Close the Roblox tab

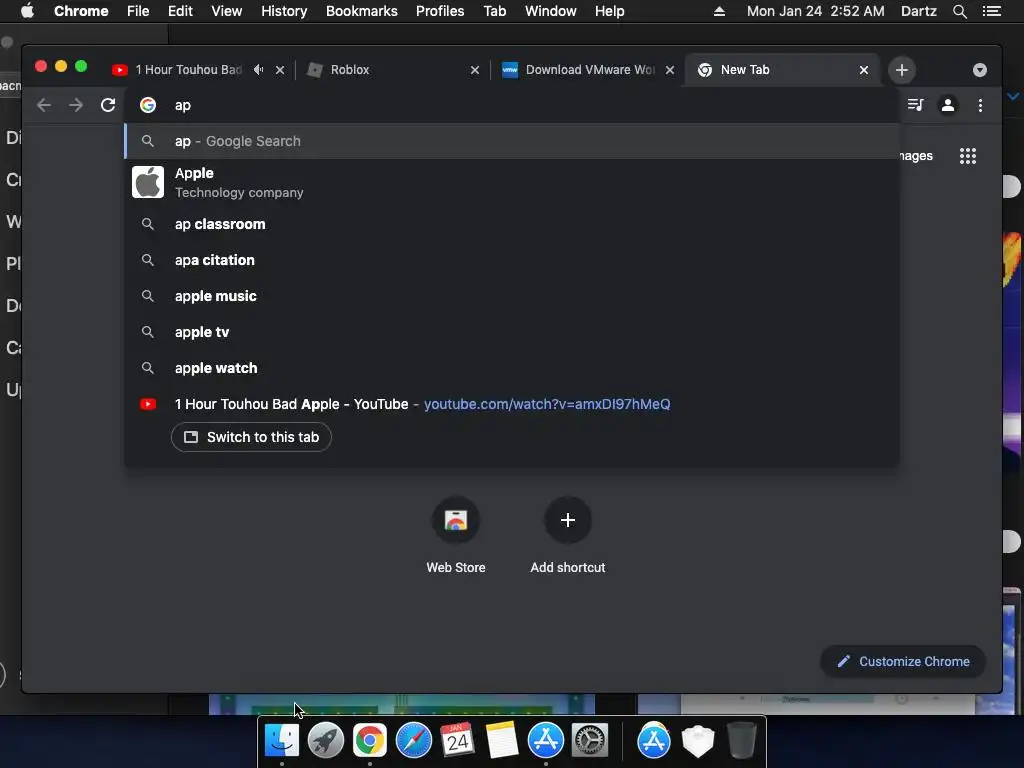point(475,70)
